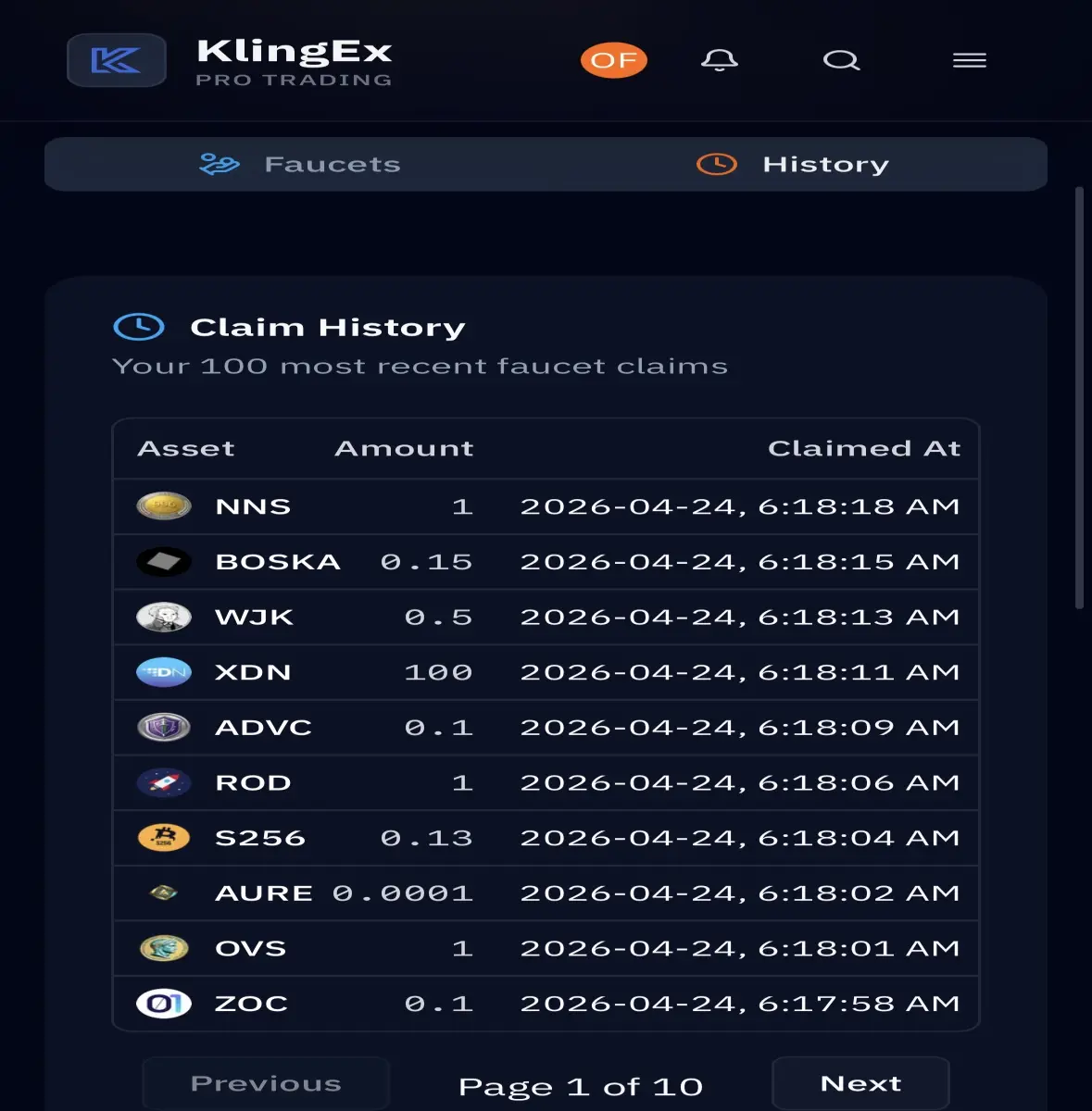The height and width of the screenshot is (1111, 1092).
Task: Select the OVS asset name
Action: click(x=250, y=948)
